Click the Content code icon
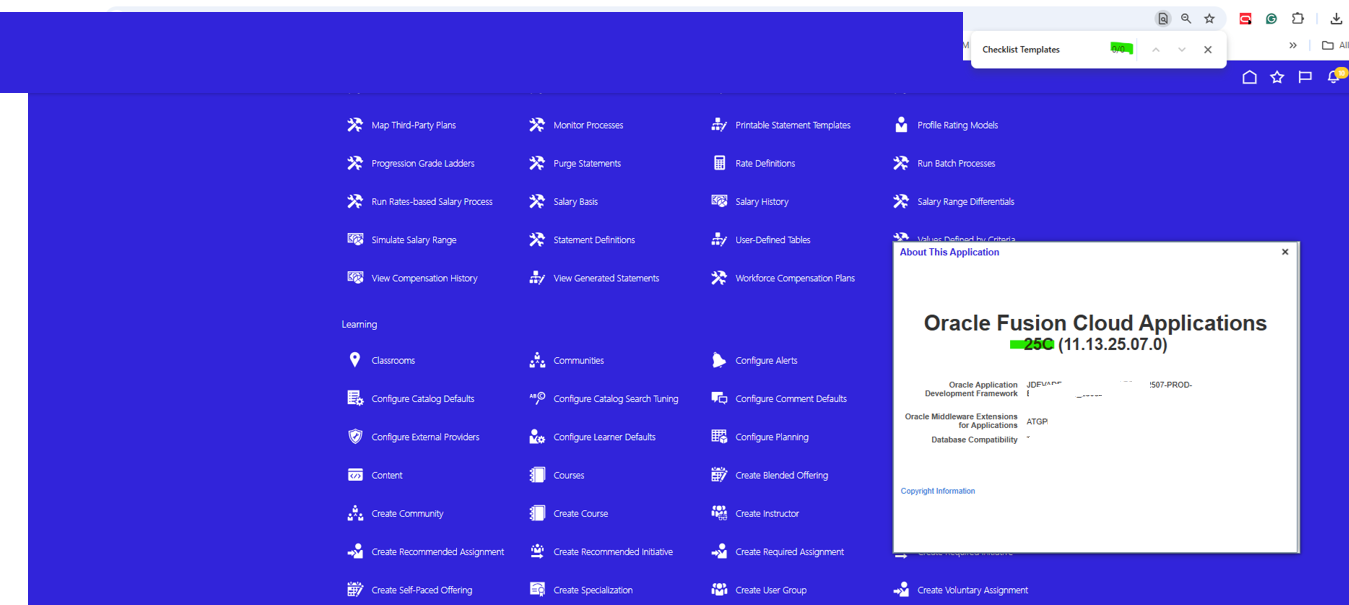1349x605 pixels. (355, 475)
